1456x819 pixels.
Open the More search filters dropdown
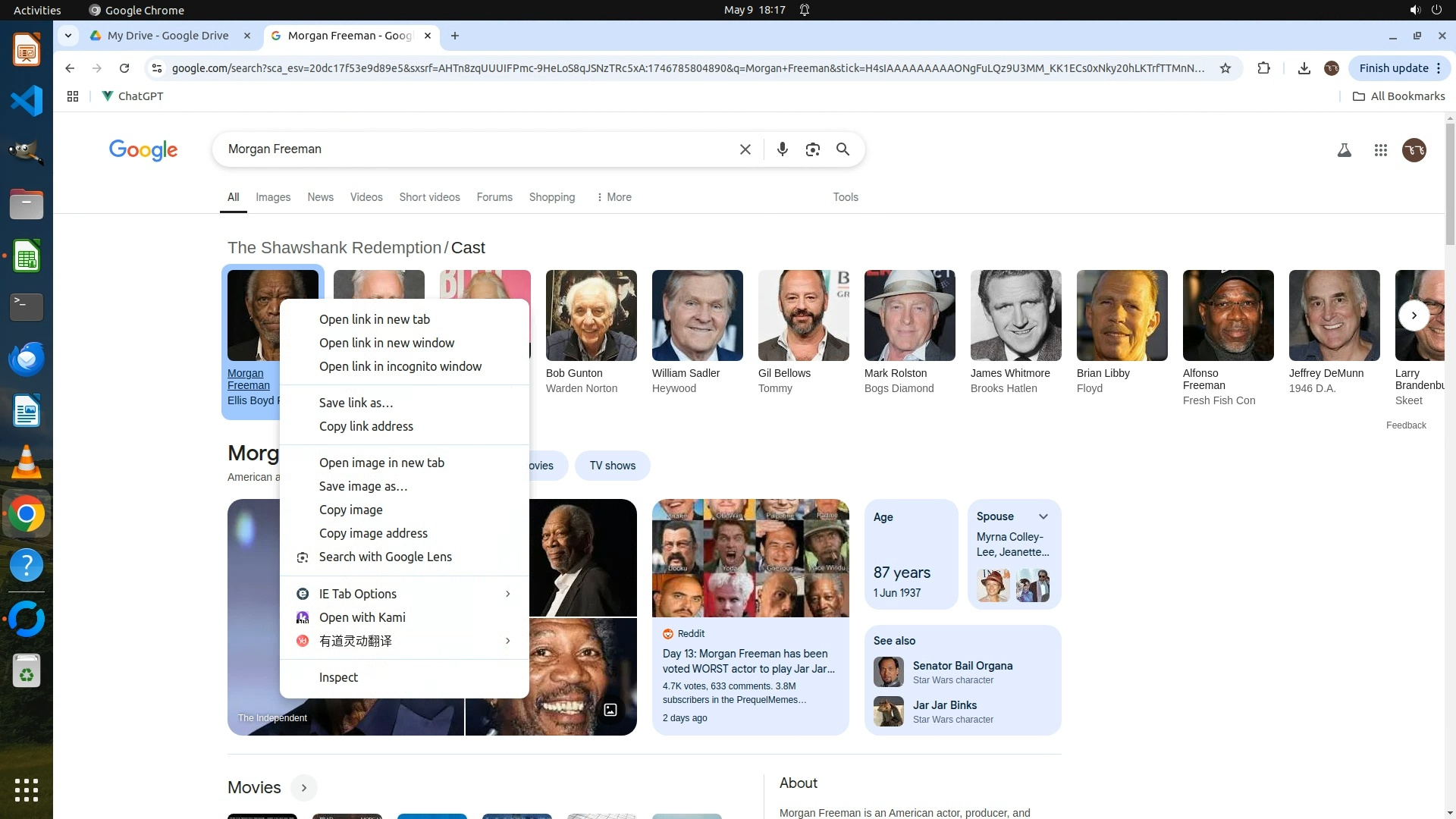tap(613, 197)
